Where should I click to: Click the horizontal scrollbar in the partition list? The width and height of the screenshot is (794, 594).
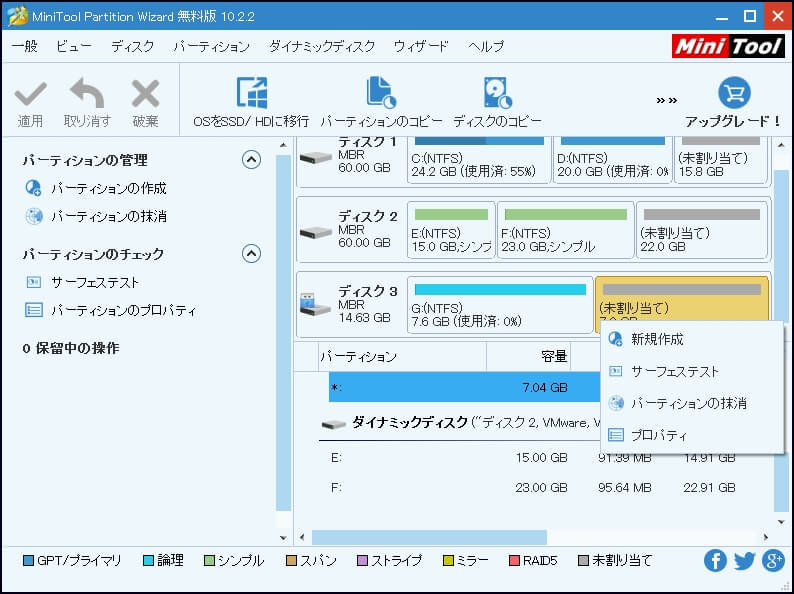point(430,537)
